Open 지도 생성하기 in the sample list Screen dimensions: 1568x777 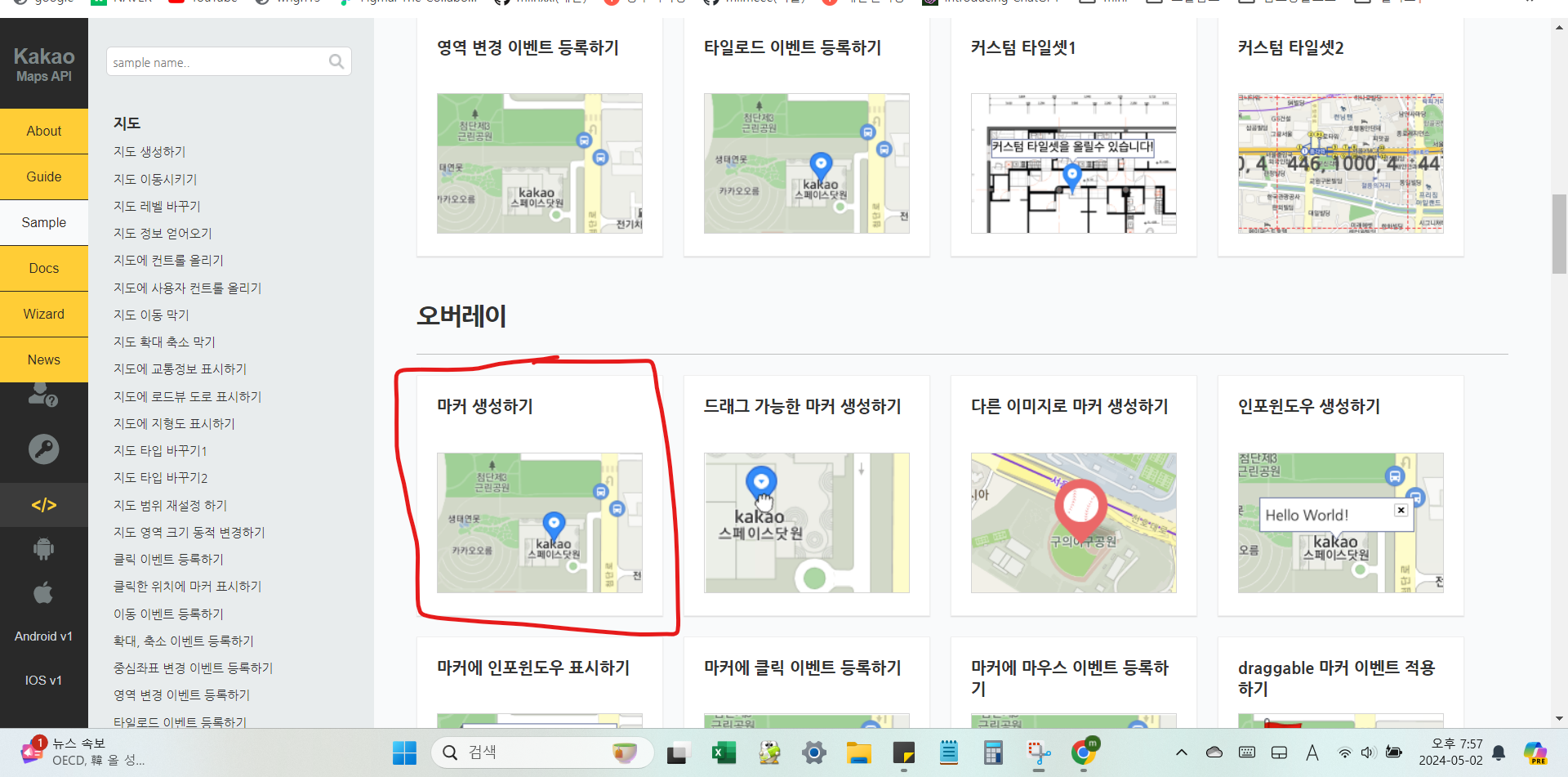(x=149, y=152)
